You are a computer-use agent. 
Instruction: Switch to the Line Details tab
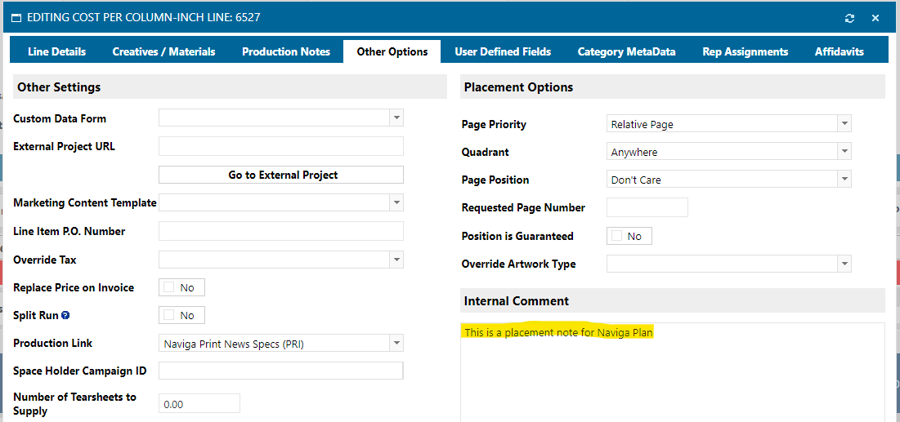pyautogui.click(x=55, y=52)
